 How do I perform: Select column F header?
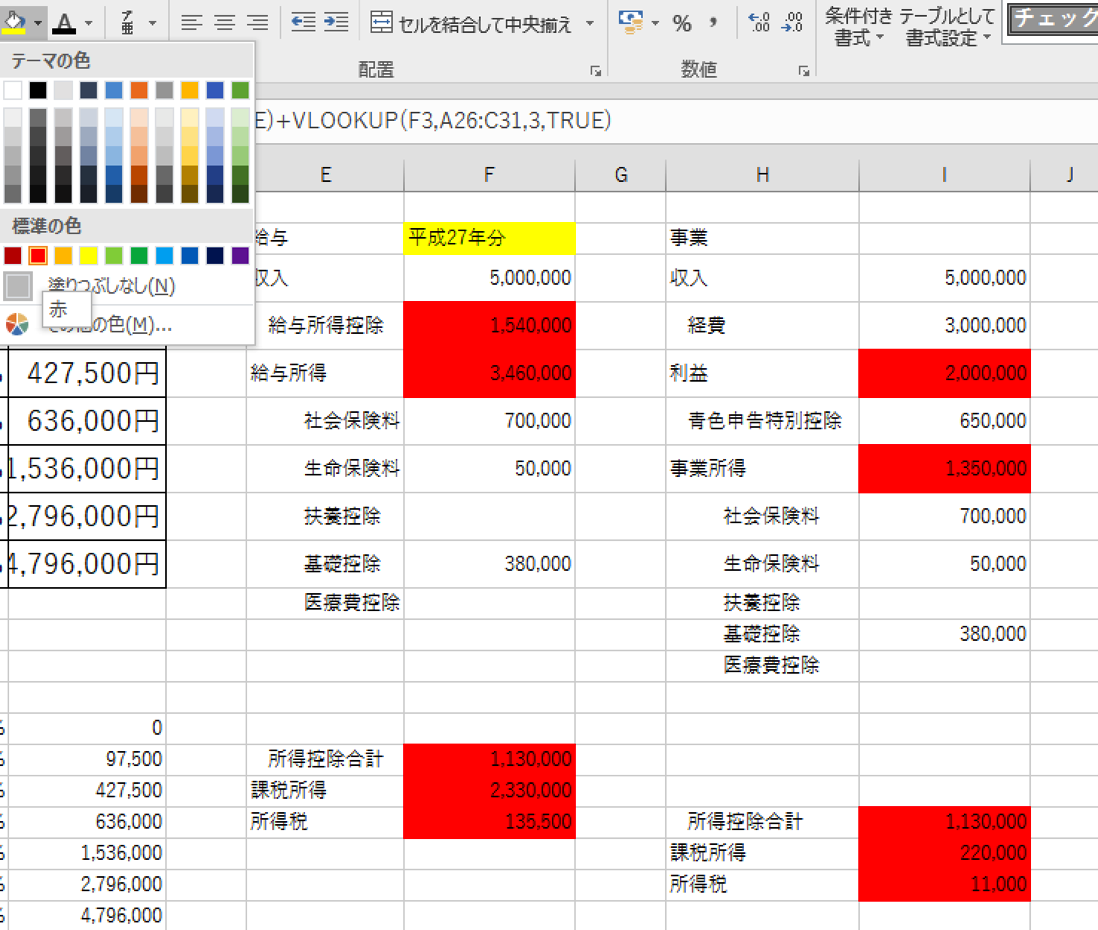coord(489,175)
